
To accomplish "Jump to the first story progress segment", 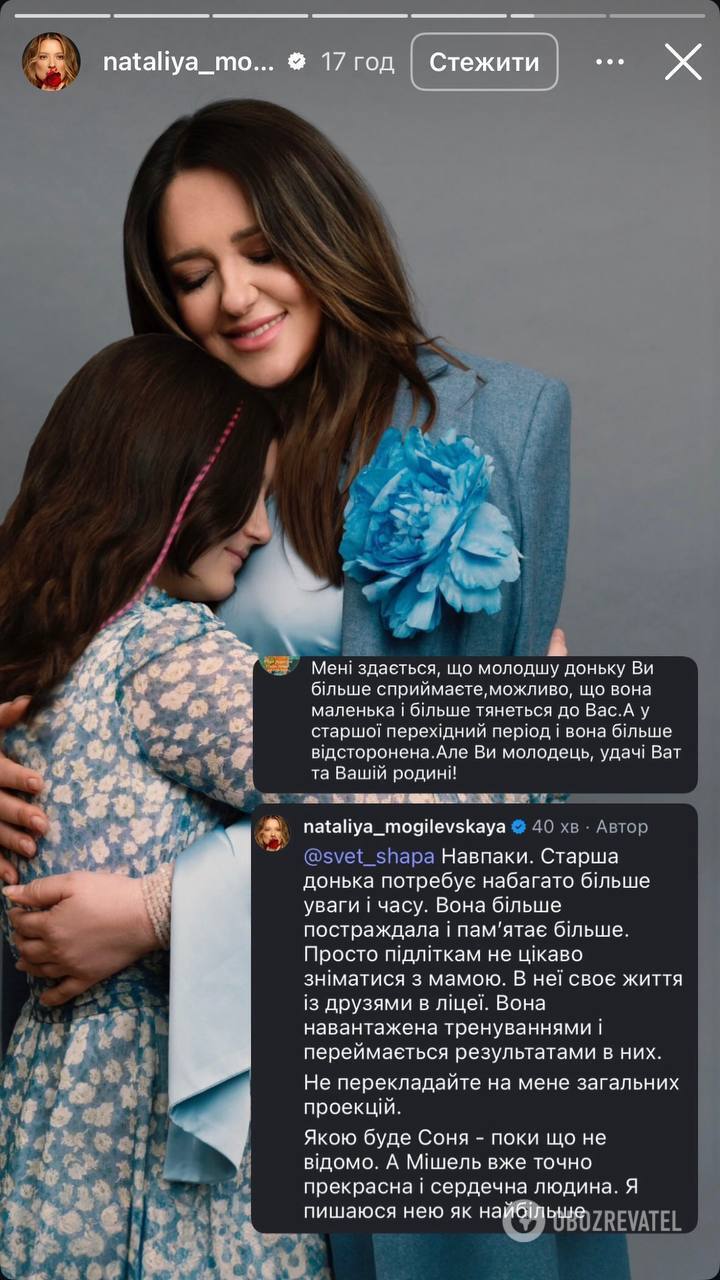I will (x=62, y=15).
